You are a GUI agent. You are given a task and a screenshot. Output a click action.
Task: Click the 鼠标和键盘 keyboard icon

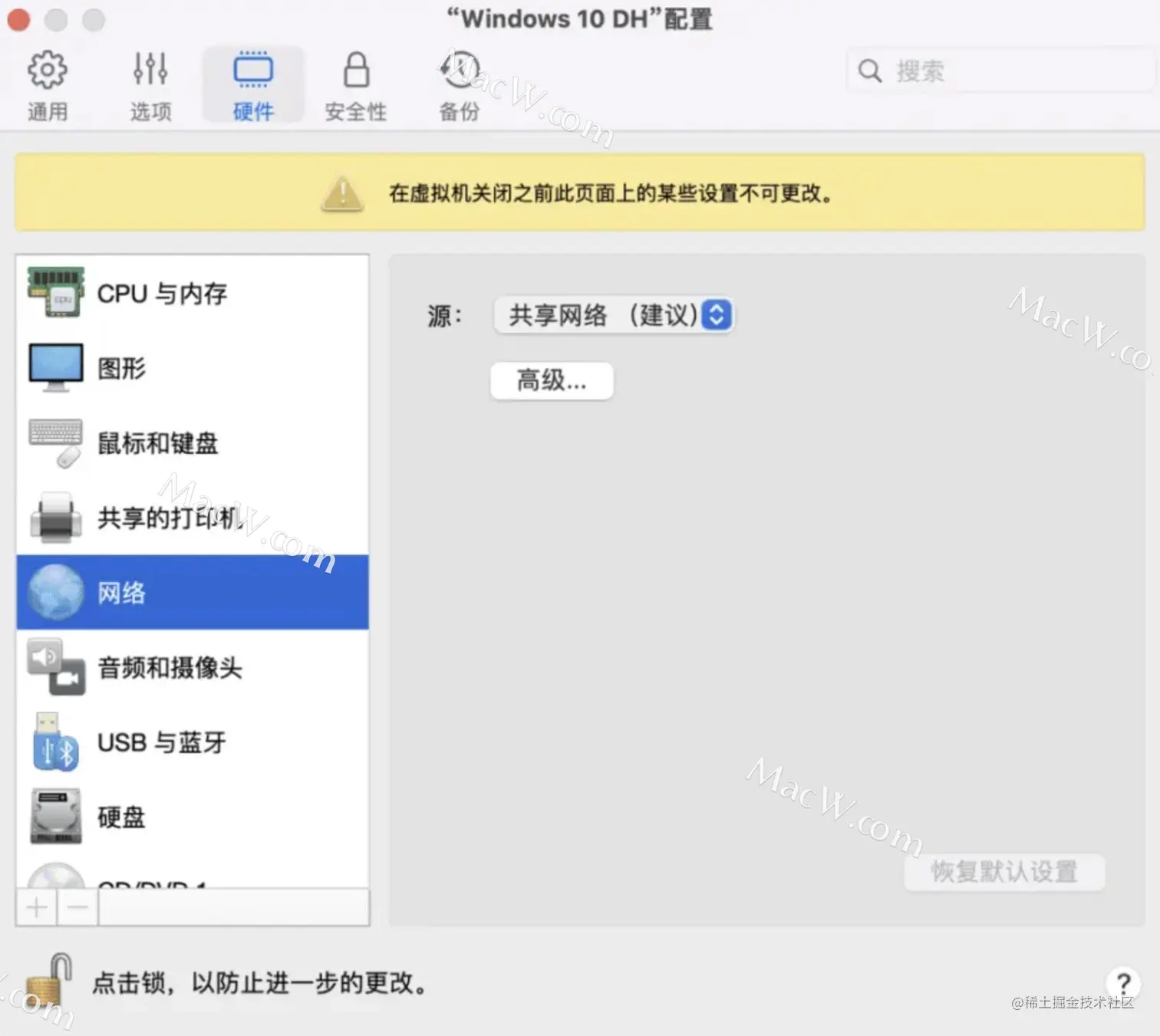pyautogui.click(x=55, y=442)
